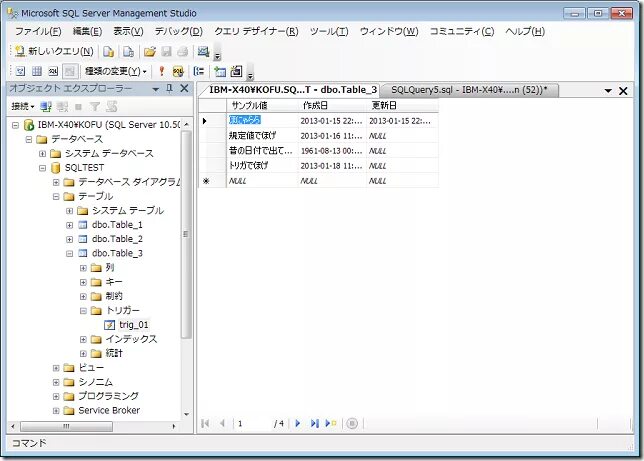
Task: Click the Connect Object Explorer icon
Action: (46, 107)
